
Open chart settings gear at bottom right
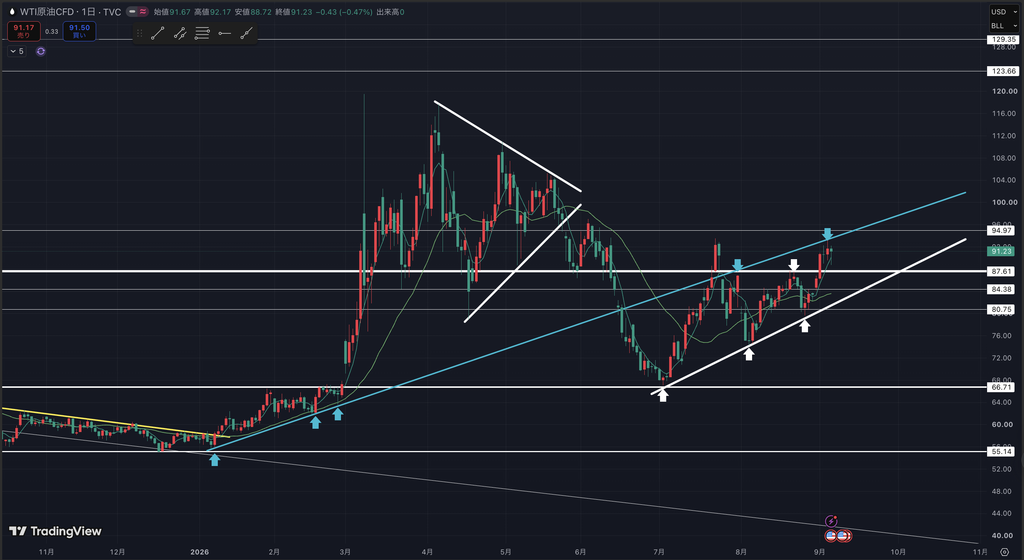[1004, 552]
